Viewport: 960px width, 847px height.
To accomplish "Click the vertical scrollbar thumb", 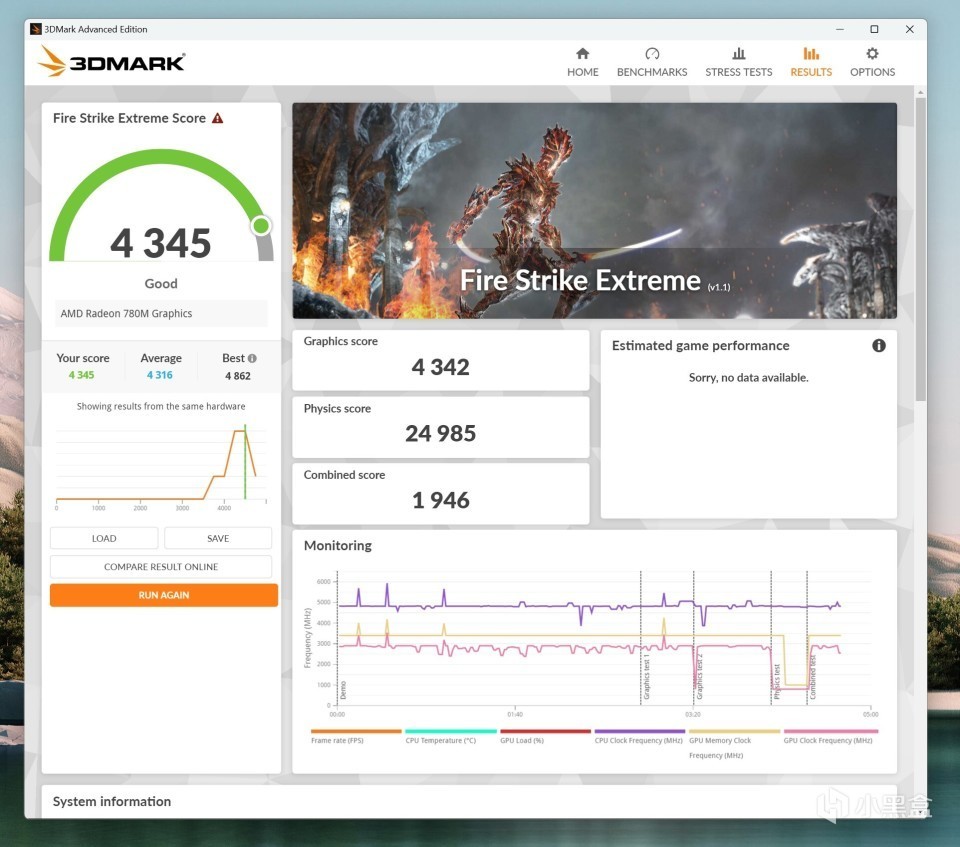I will point(920,248).
